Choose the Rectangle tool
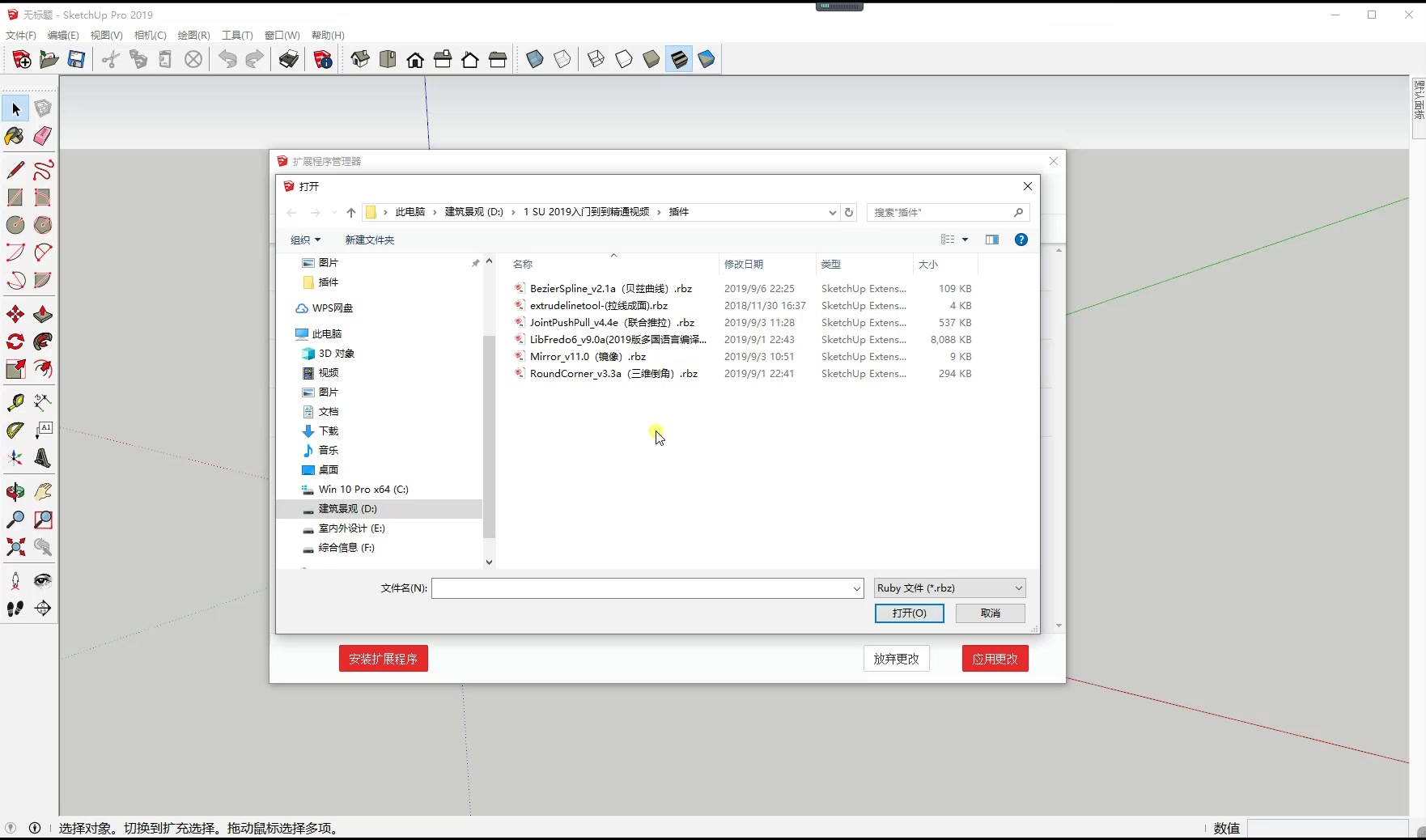This screenshot has width=1426, height=840. [x=15, y=197]
